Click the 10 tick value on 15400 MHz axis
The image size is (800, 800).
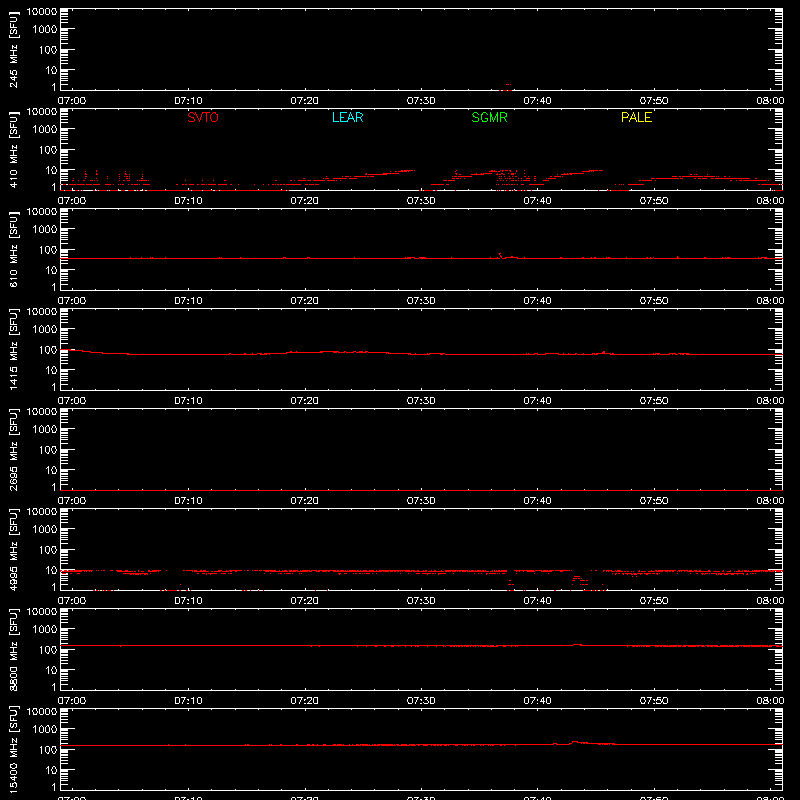(51, 770)
